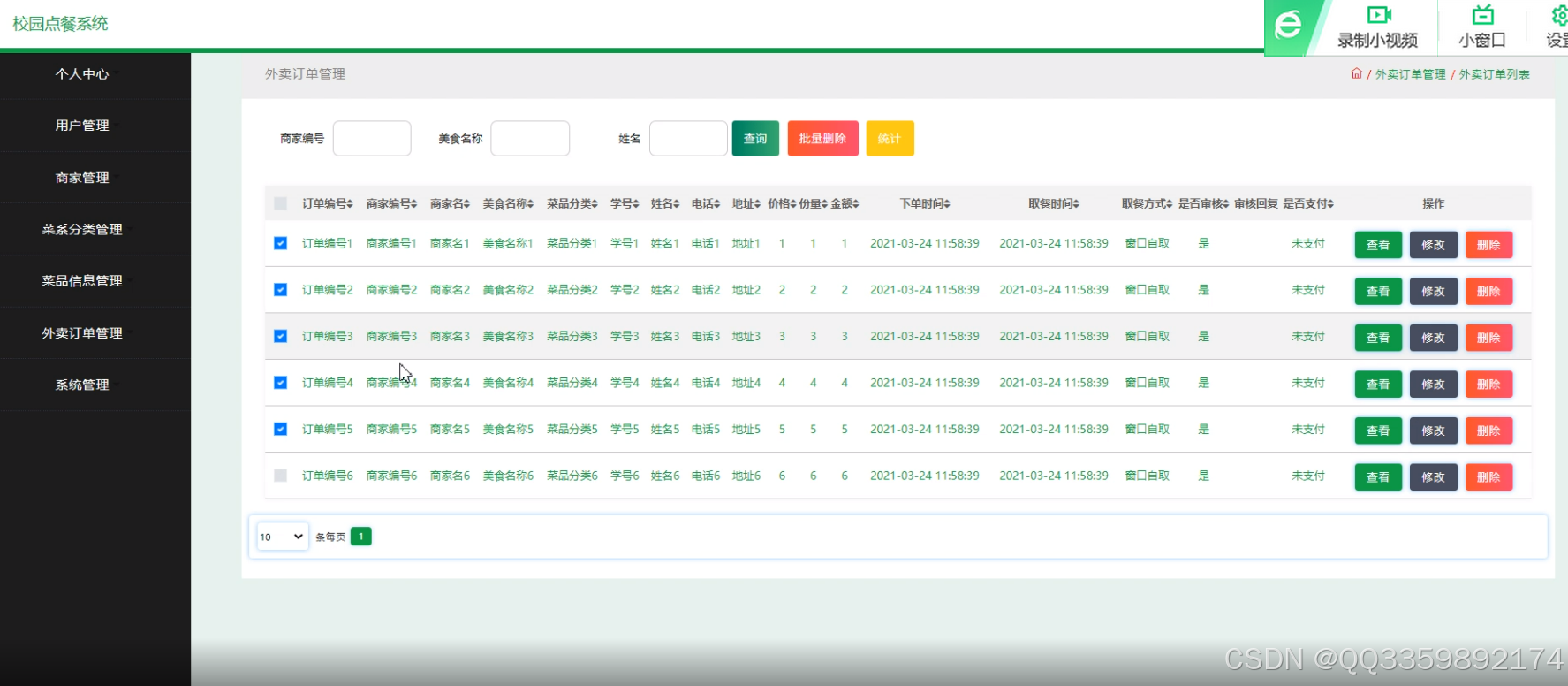Click the 美食名称 search input field

pyautogui.click(x=530, y=139)
